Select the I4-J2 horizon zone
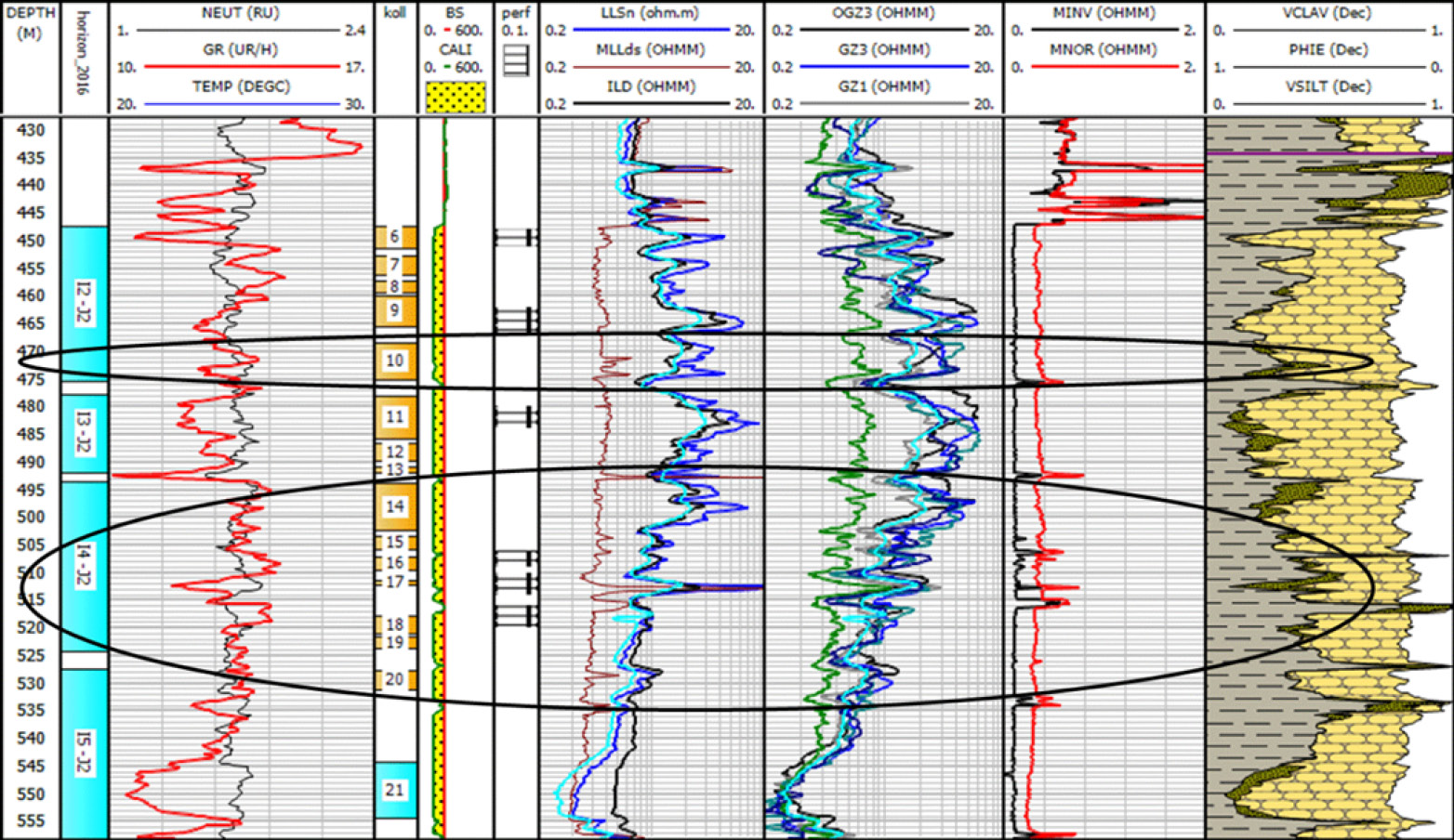 click(85, 565)
